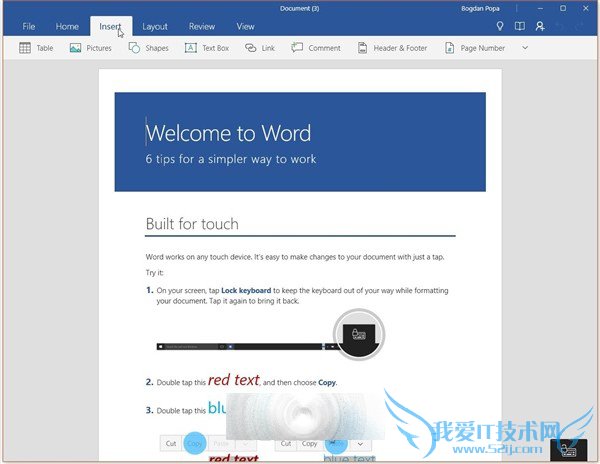This screenshot has height=464, width=600.
Task: Click the "Built for touch" heading
Action: pyautogui.click(x=192, y=224)
